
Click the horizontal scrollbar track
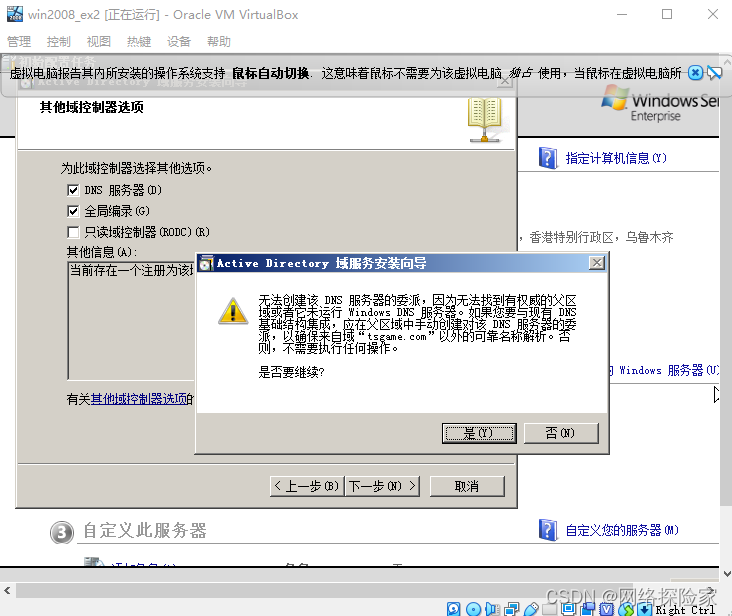(x=359, y=590)
